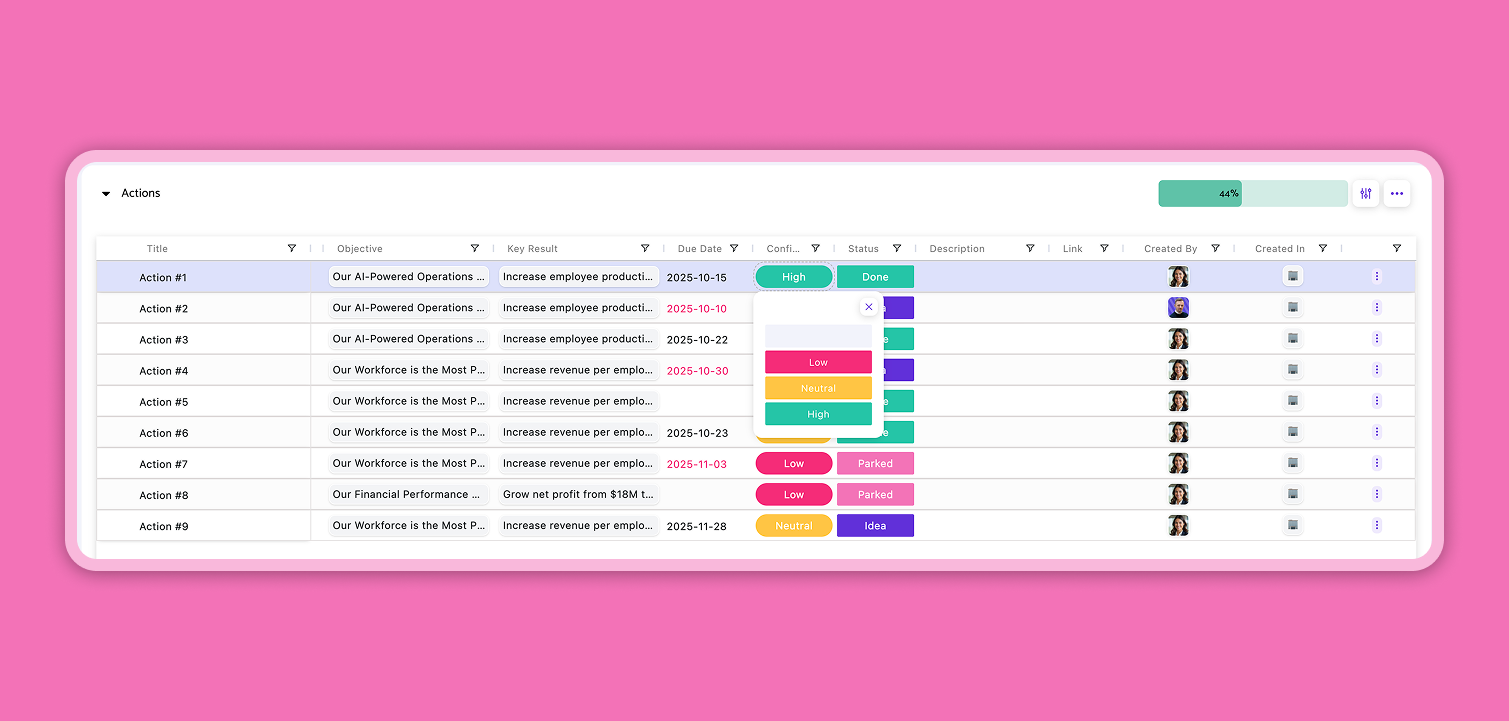Image resolution: width=1509 pixels, height=721 pixels.
Task: Choose High in the confidence popup
Action: point(818,414)
